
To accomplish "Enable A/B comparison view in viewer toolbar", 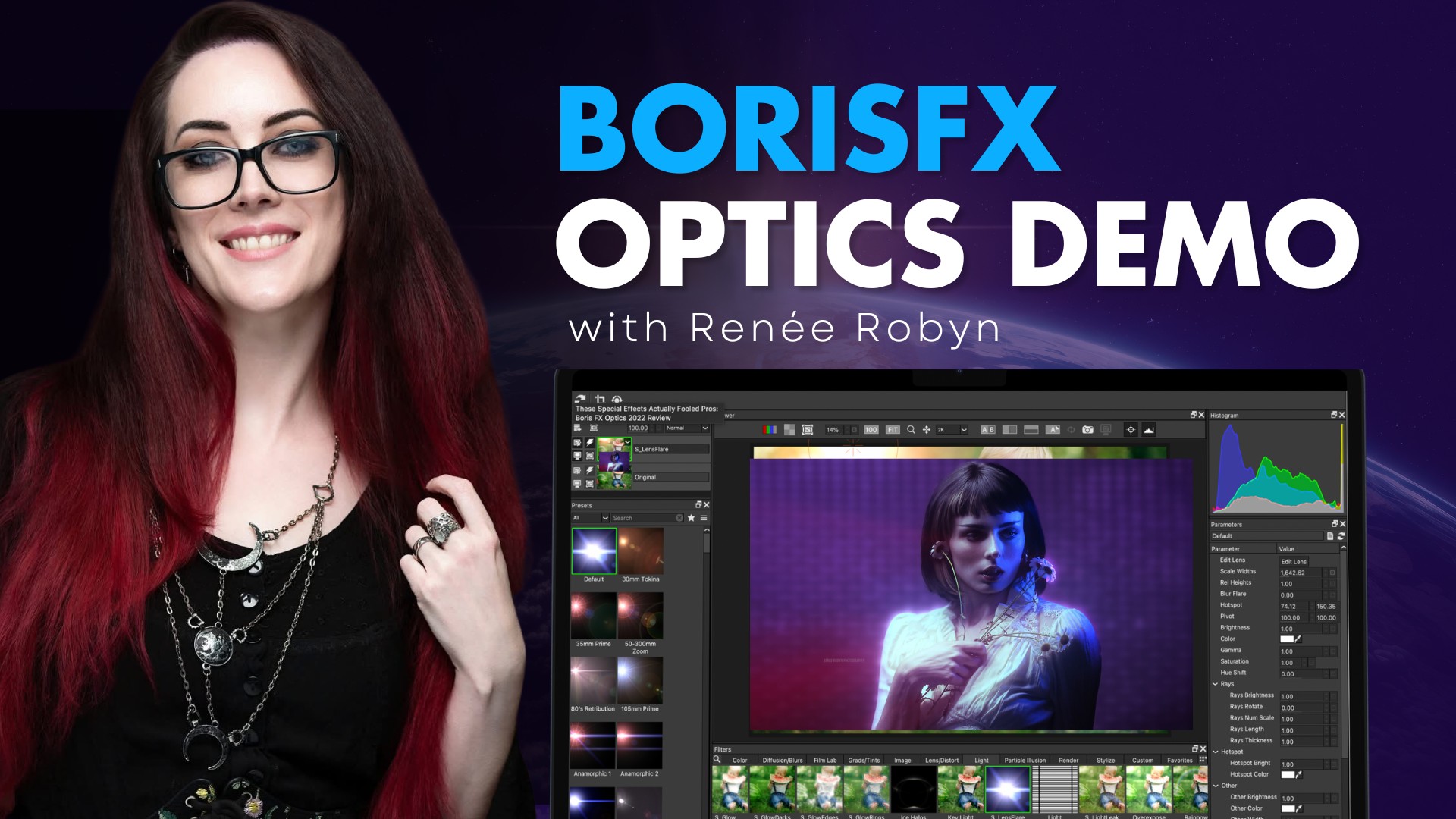I will [x=987, y=428].
